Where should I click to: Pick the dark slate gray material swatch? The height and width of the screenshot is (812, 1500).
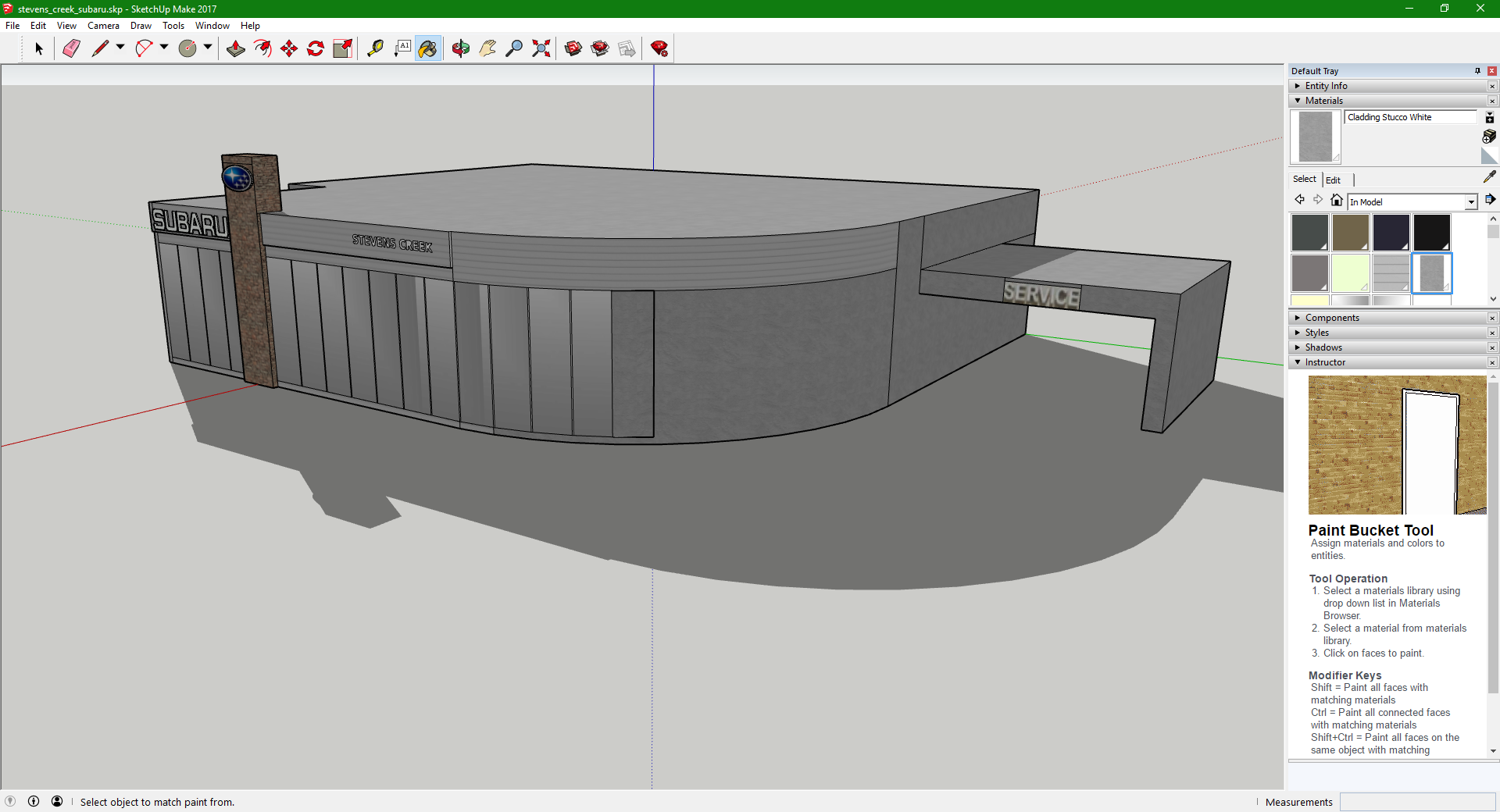tap(1310, 232)
